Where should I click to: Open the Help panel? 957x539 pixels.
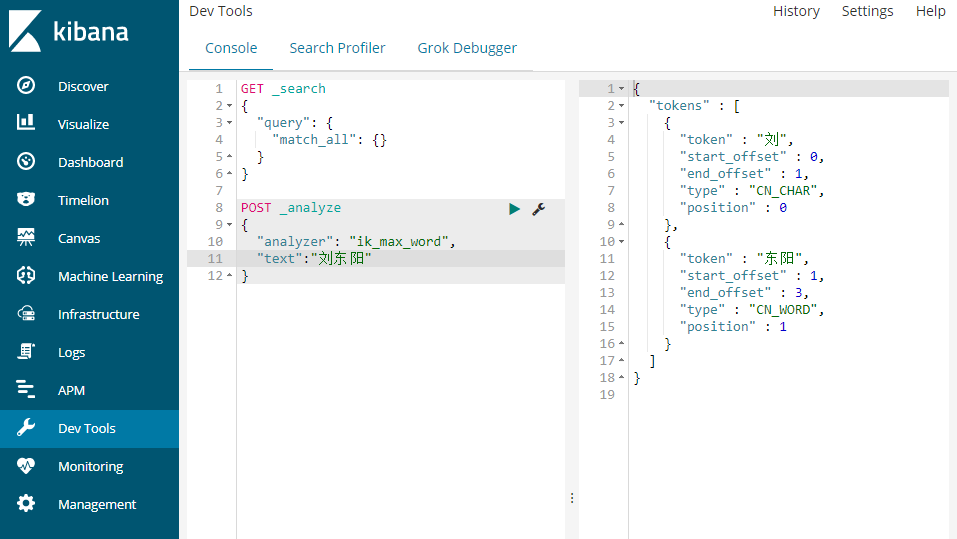tap(930, 11)
